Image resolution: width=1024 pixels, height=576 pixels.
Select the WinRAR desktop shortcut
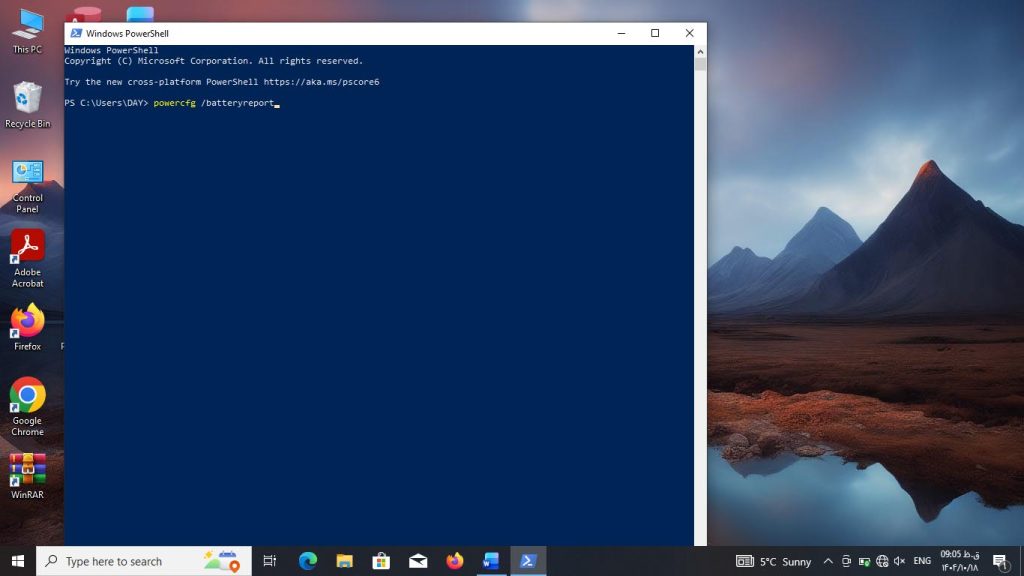pyautogui.click(x=27, y=475)
